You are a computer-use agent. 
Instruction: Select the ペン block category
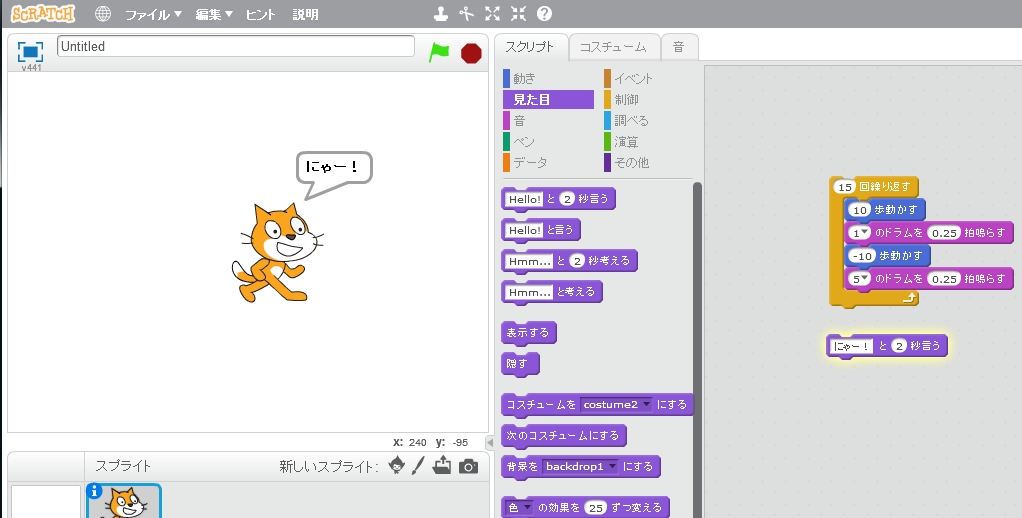pos(548,141)
